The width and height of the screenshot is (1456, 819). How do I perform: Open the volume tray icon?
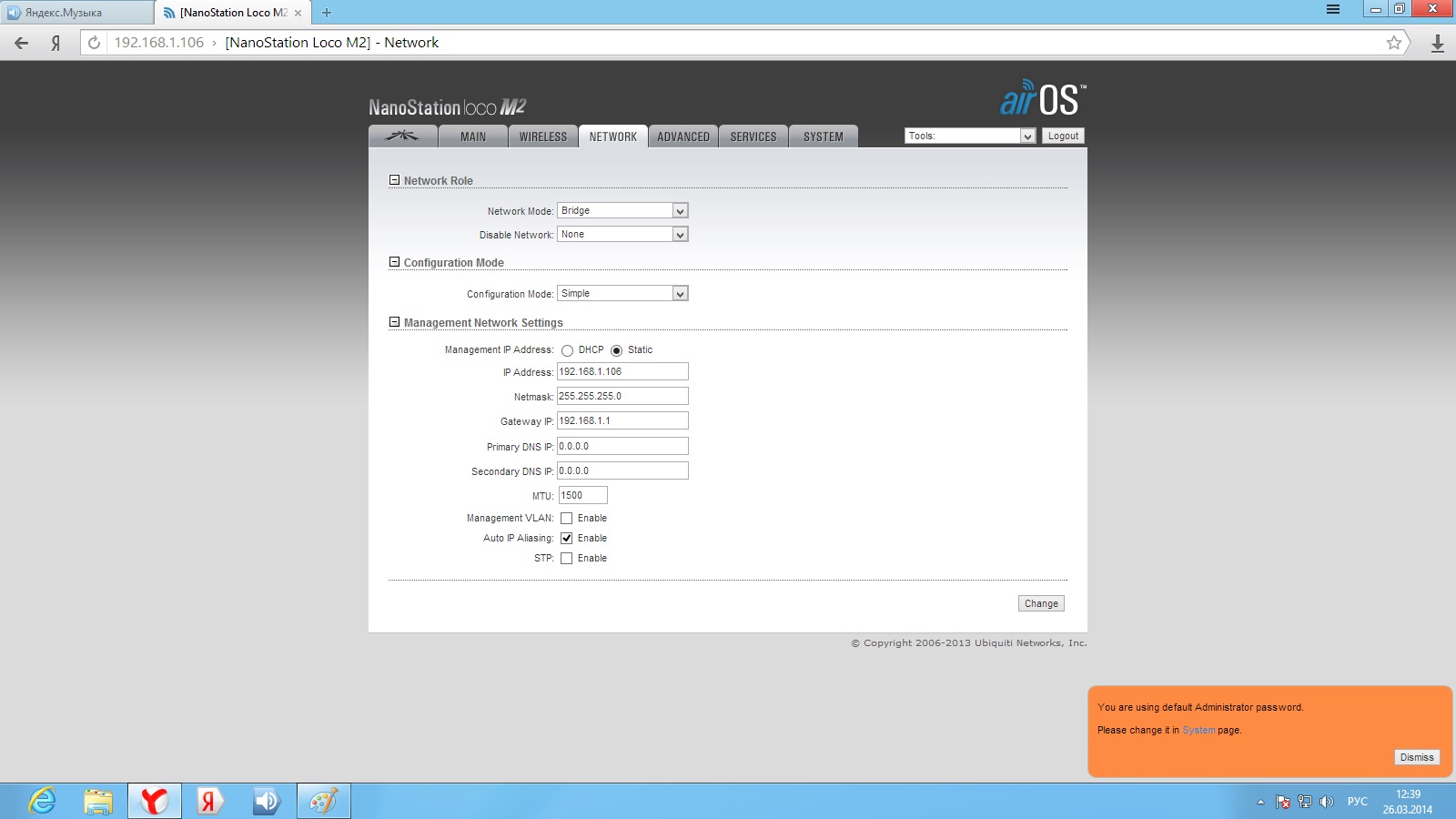1327,802
